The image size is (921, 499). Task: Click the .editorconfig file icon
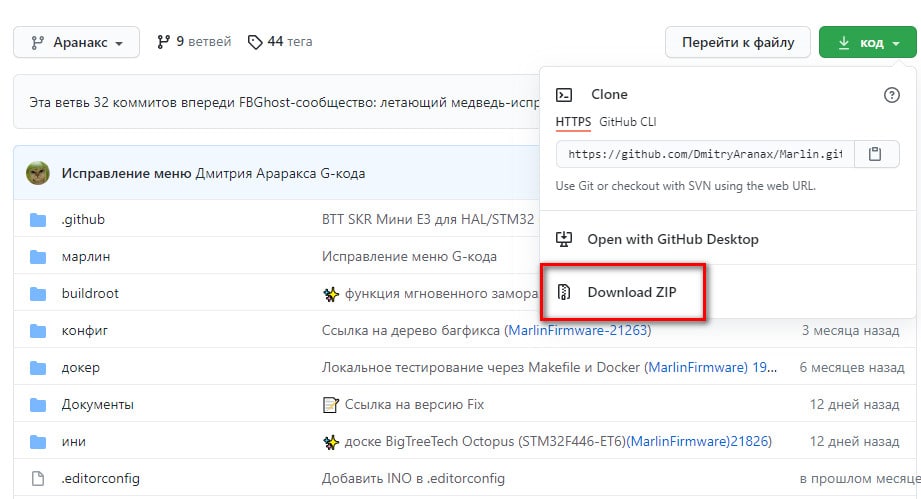[38, 479]
